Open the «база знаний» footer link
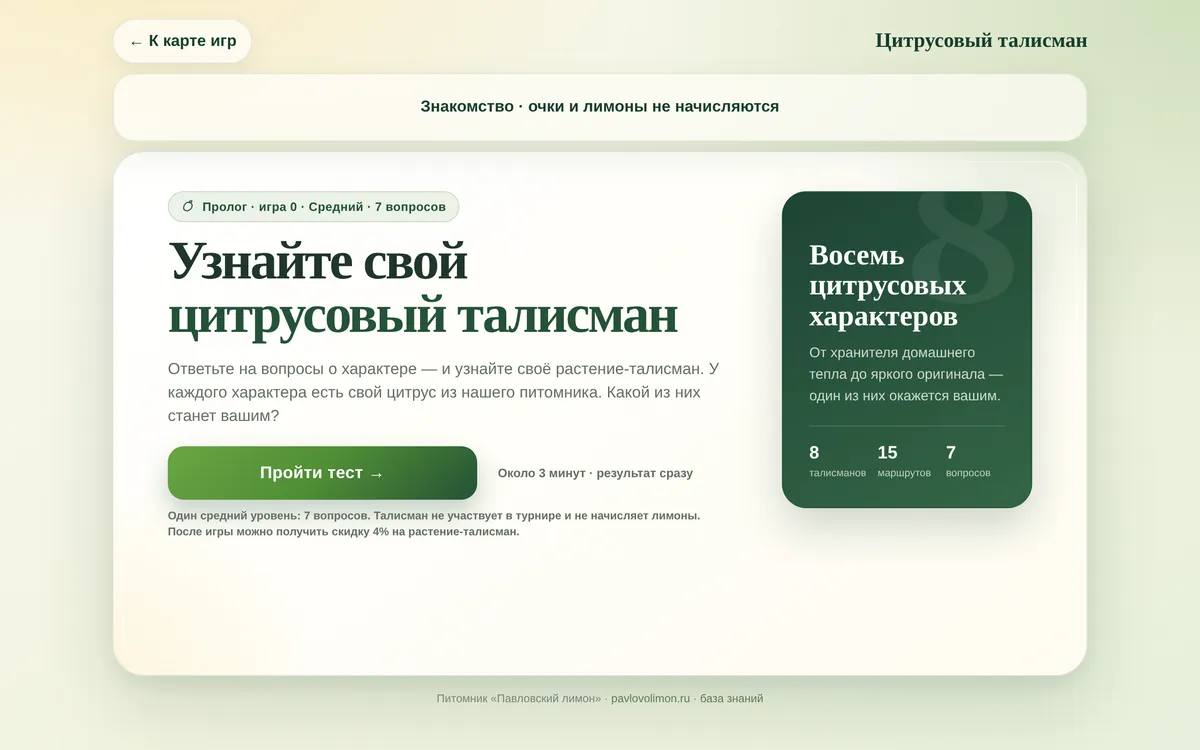This screenshot has height=750, width=1200. pyautogui.click(x=731, y=699)
